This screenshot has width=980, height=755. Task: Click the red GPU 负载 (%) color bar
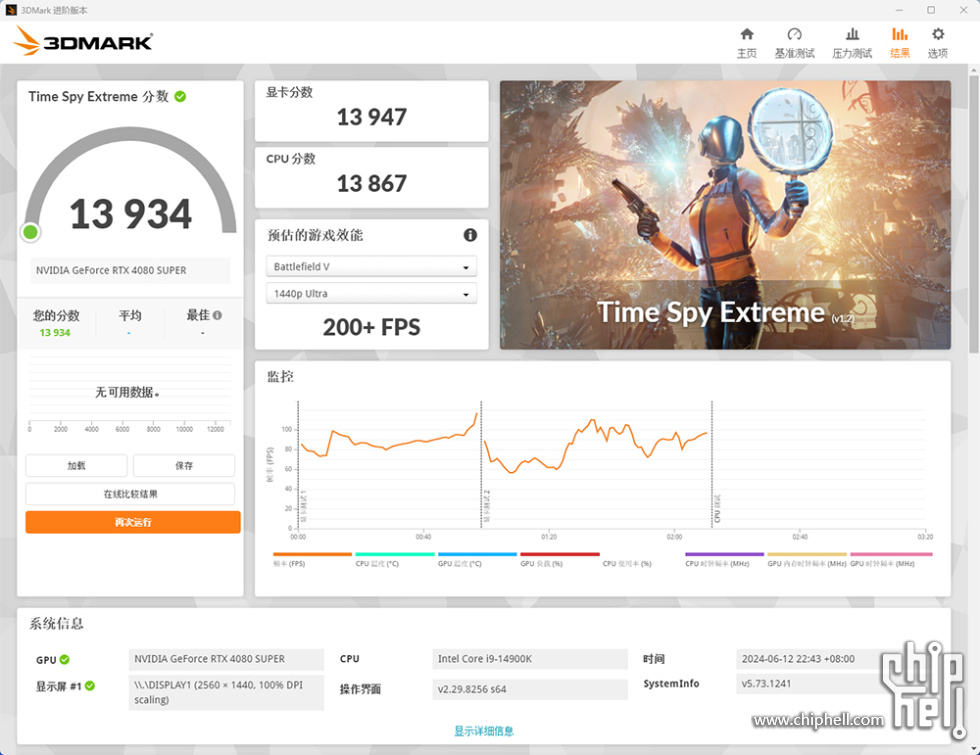click(560, 554)
